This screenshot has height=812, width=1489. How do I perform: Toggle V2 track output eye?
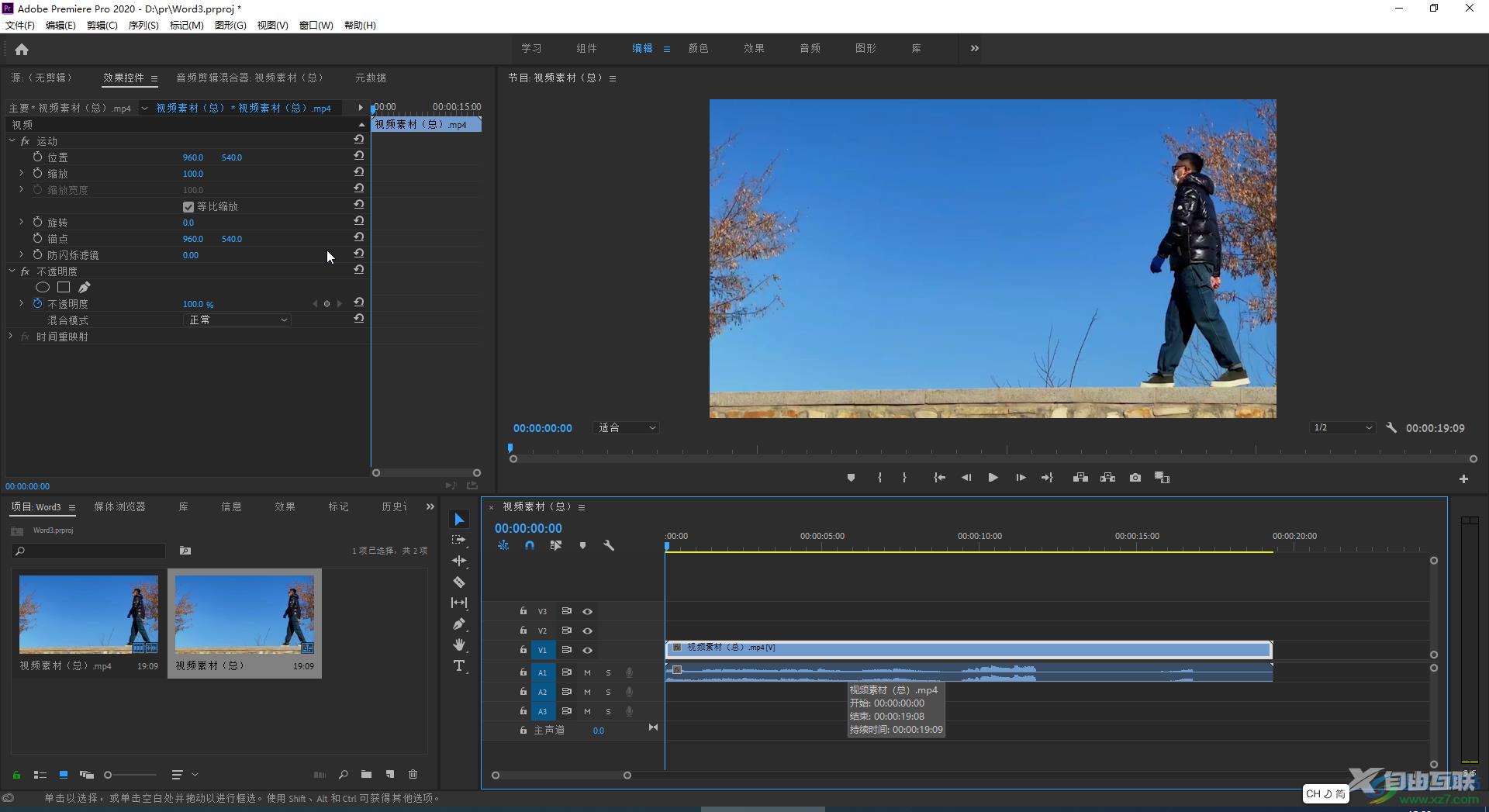587,631
